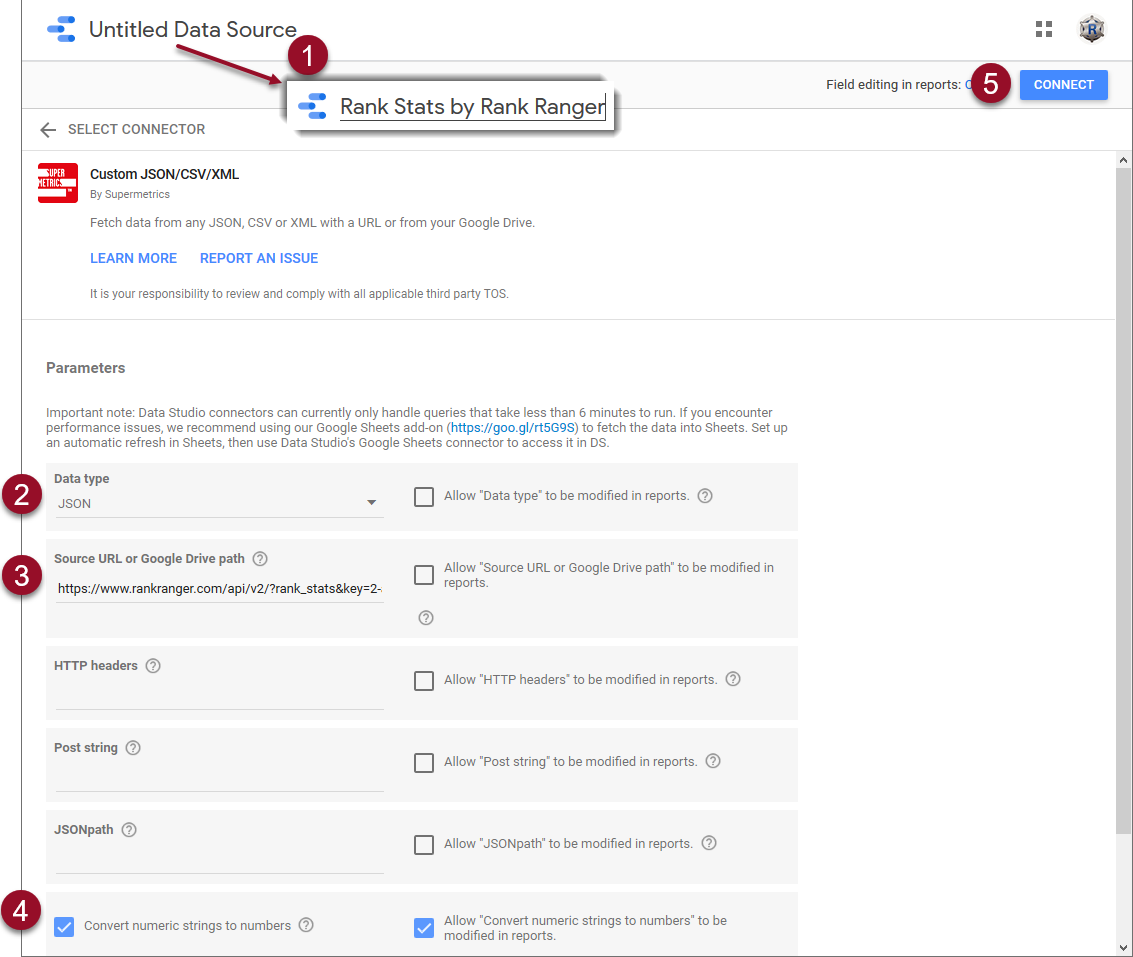1133x957 pixels.
Task: Click SELECT CONNECTOR back link
Action: (x=137, y=129)
